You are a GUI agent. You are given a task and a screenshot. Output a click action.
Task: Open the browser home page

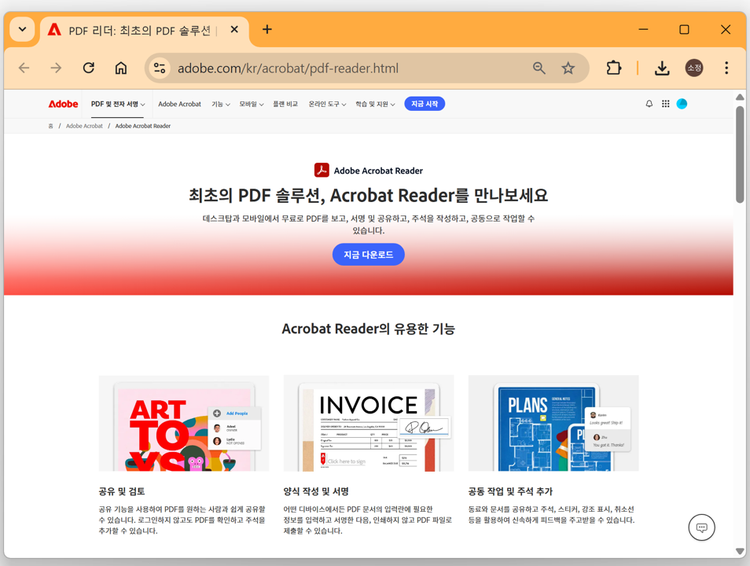click(x=121, y=68)
